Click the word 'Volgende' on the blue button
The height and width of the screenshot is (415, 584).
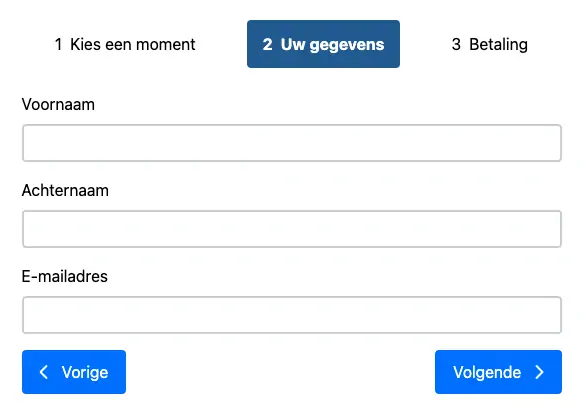click(x=487, y=373)
